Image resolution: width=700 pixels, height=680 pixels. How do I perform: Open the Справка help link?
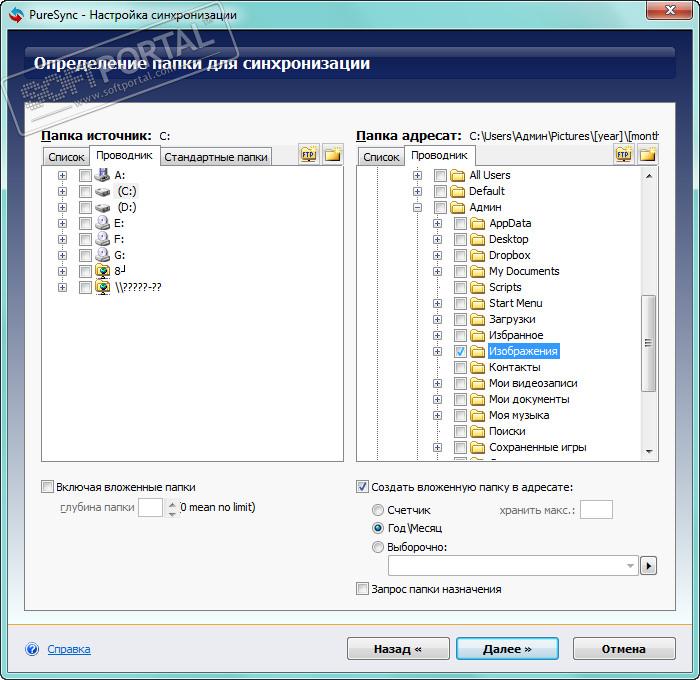tap(69, 649)
